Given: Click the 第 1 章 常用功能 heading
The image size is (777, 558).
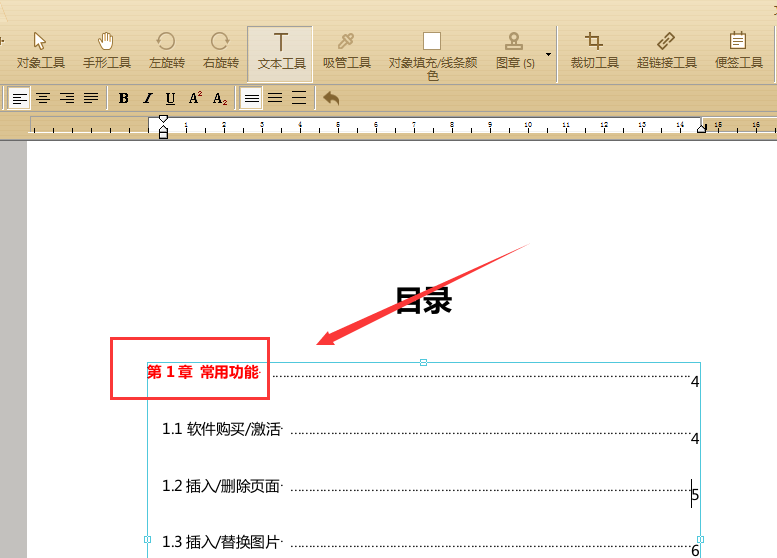Looking at the screenshot, I should click(204, 372).
